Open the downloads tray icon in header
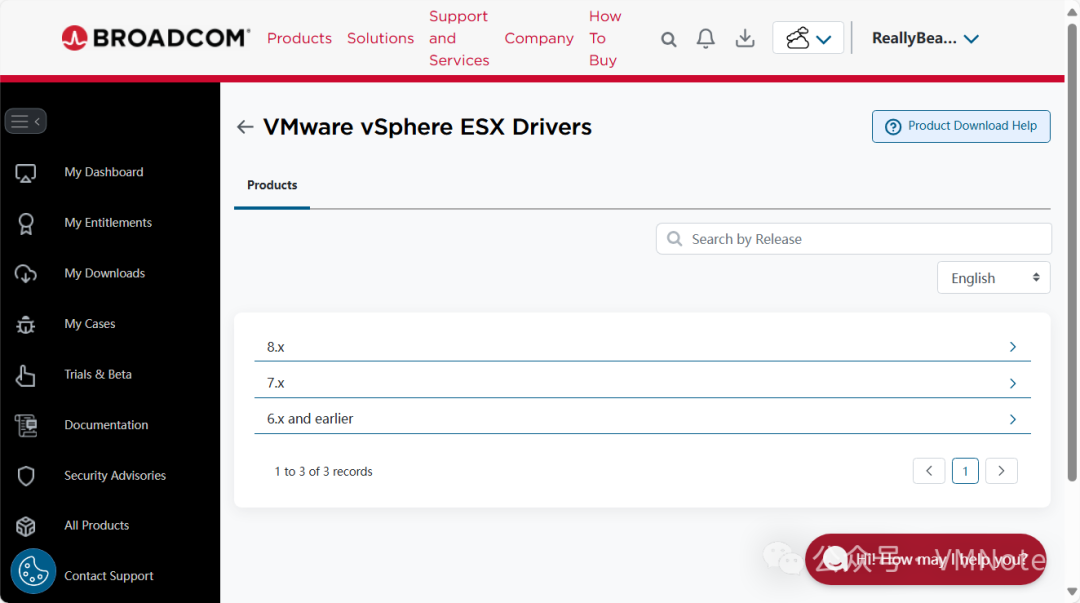Image resolution: width=1080 pixels, height=603 pixels. [745, 39]
